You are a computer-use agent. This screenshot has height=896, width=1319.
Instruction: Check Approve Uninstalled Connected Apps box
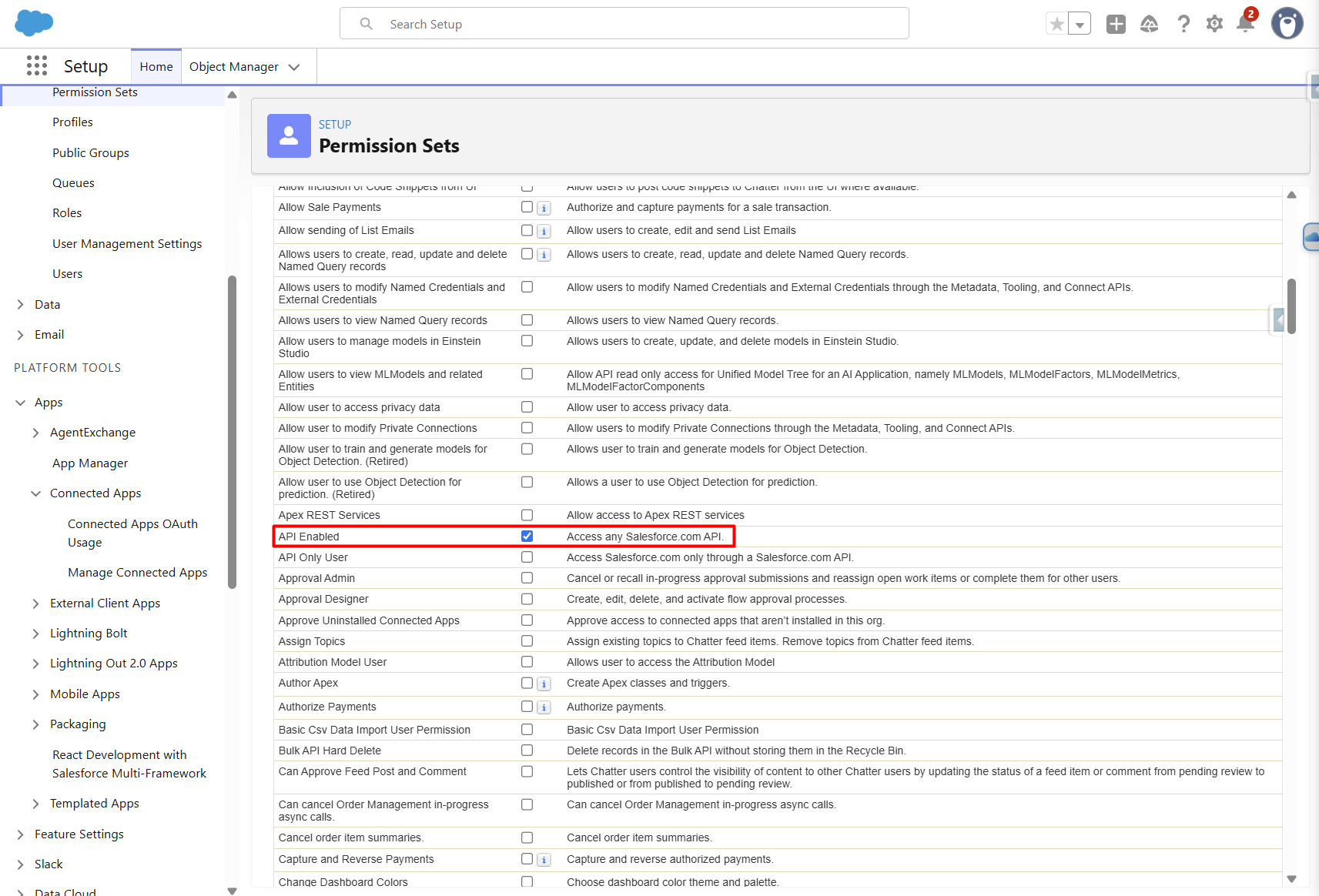coord(527,620)
